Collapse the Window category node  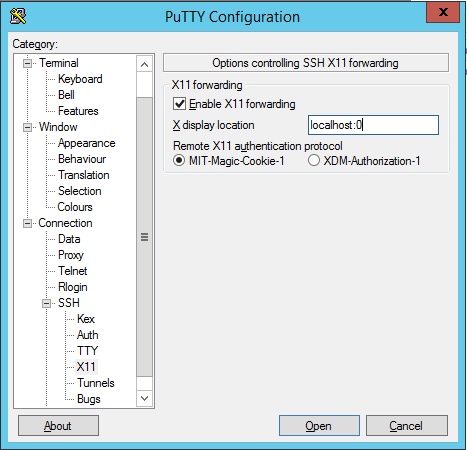pos(27,127)
